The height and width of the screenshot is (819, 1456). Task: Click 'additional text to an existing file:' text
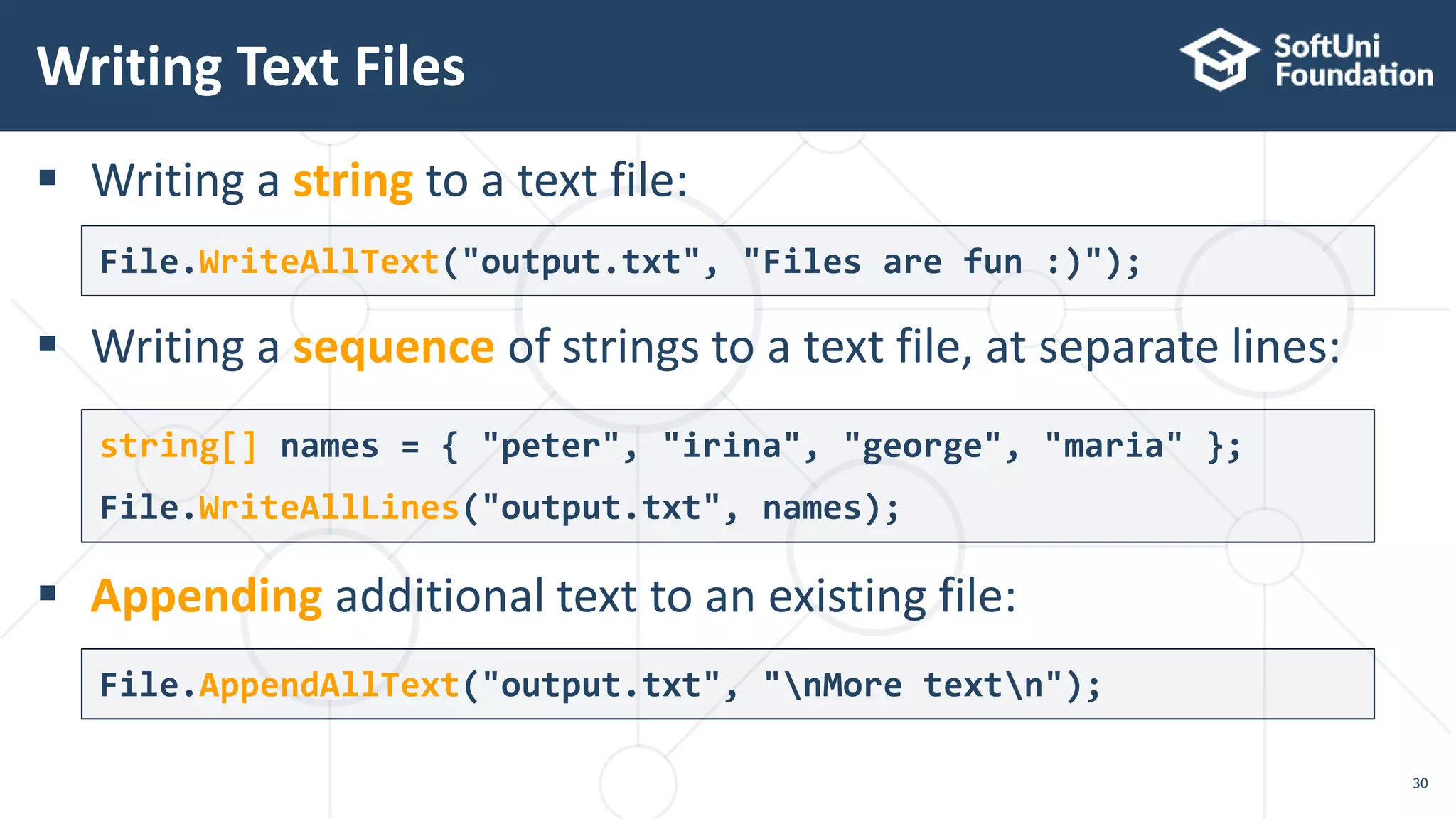(675, 596)
